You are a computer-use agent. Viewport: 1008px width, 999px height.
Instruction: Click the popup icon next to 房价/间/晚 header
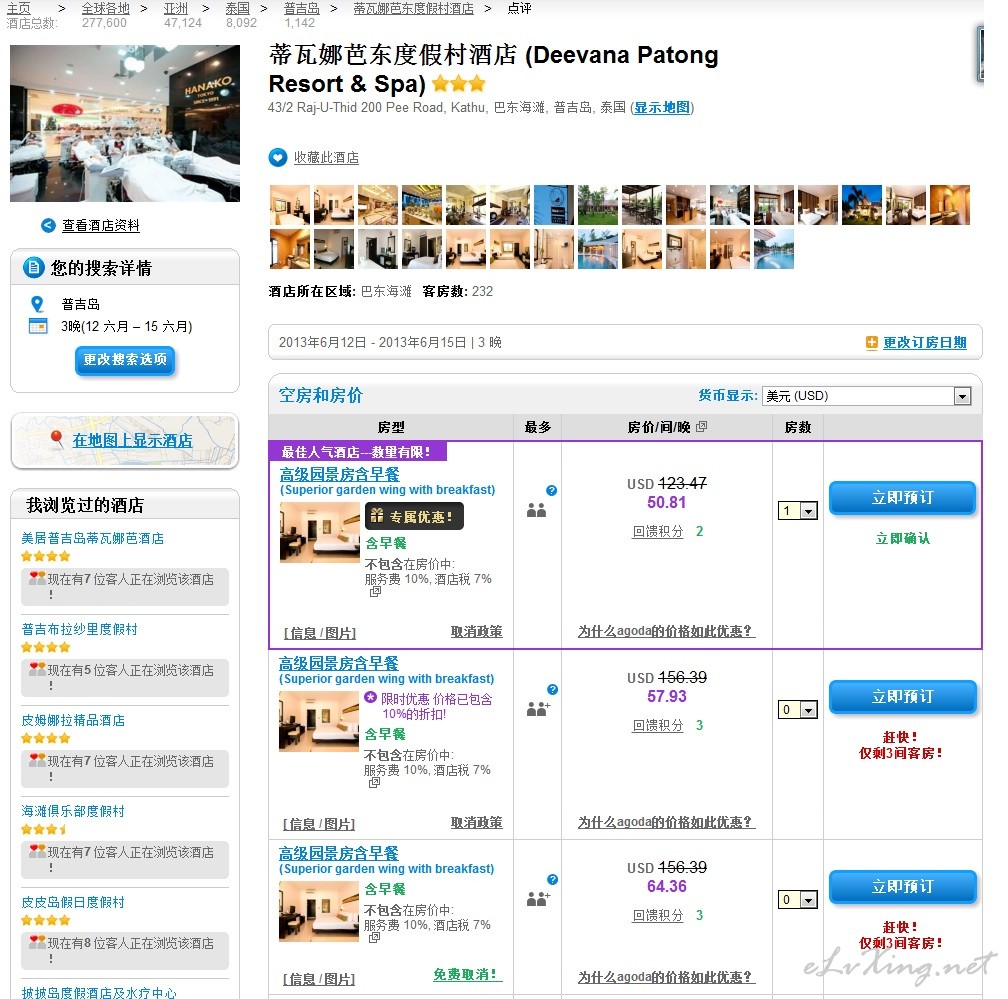tap(701, 426)
